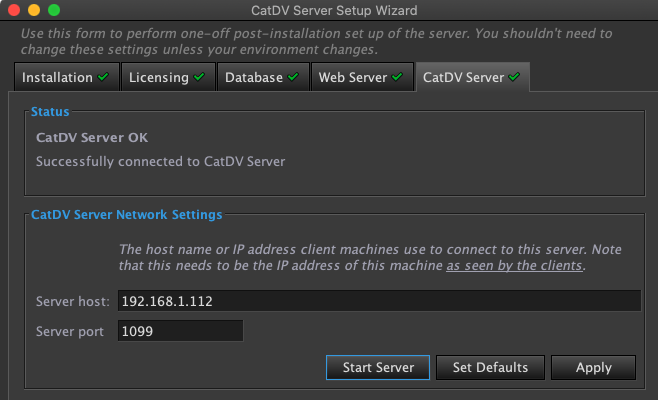Click into the Server port field
The image size is (658, 400).
point(180,331)
